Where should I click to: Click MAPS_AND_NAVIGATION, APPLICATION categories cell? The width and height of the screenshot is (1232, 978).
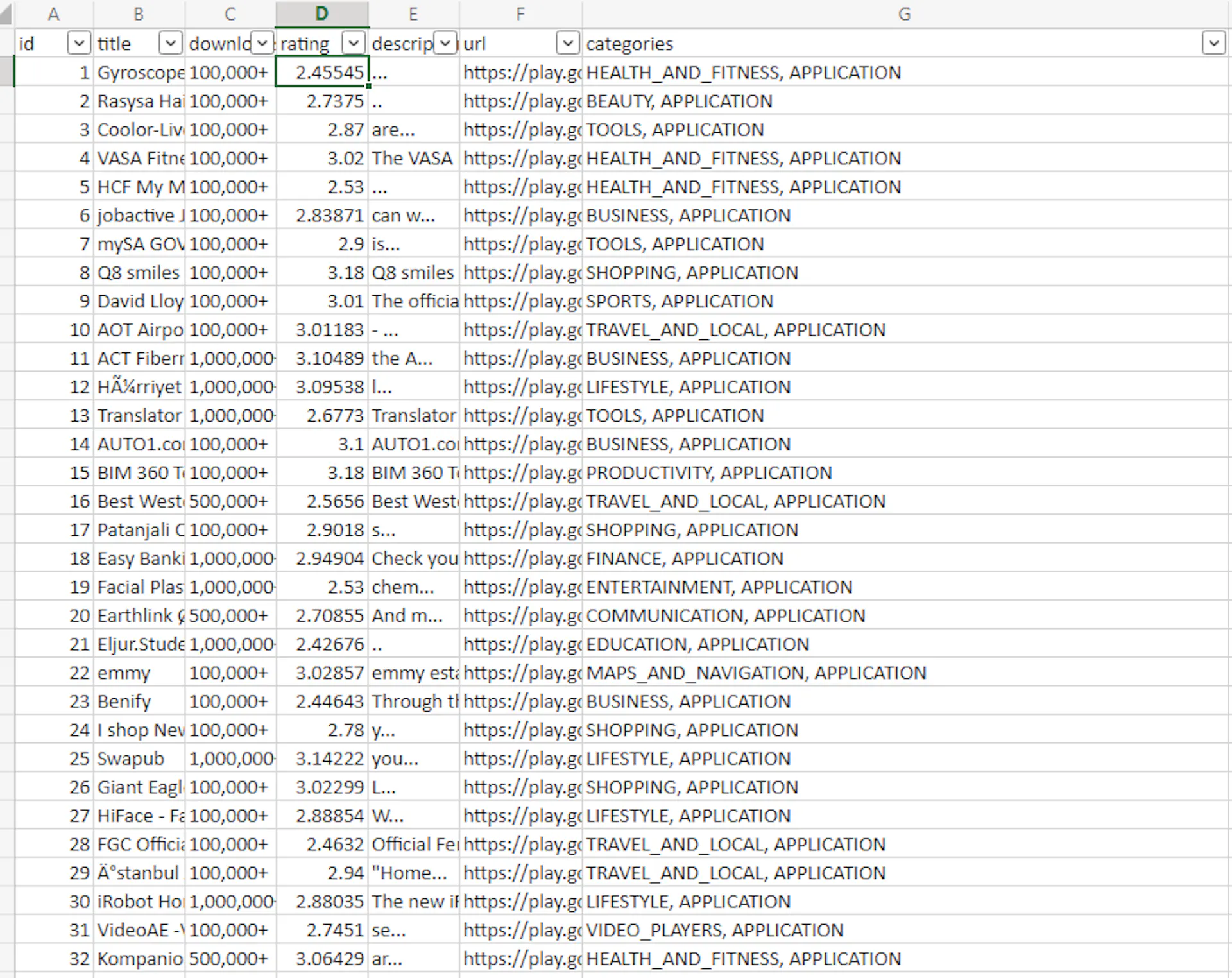click(905, 673)
